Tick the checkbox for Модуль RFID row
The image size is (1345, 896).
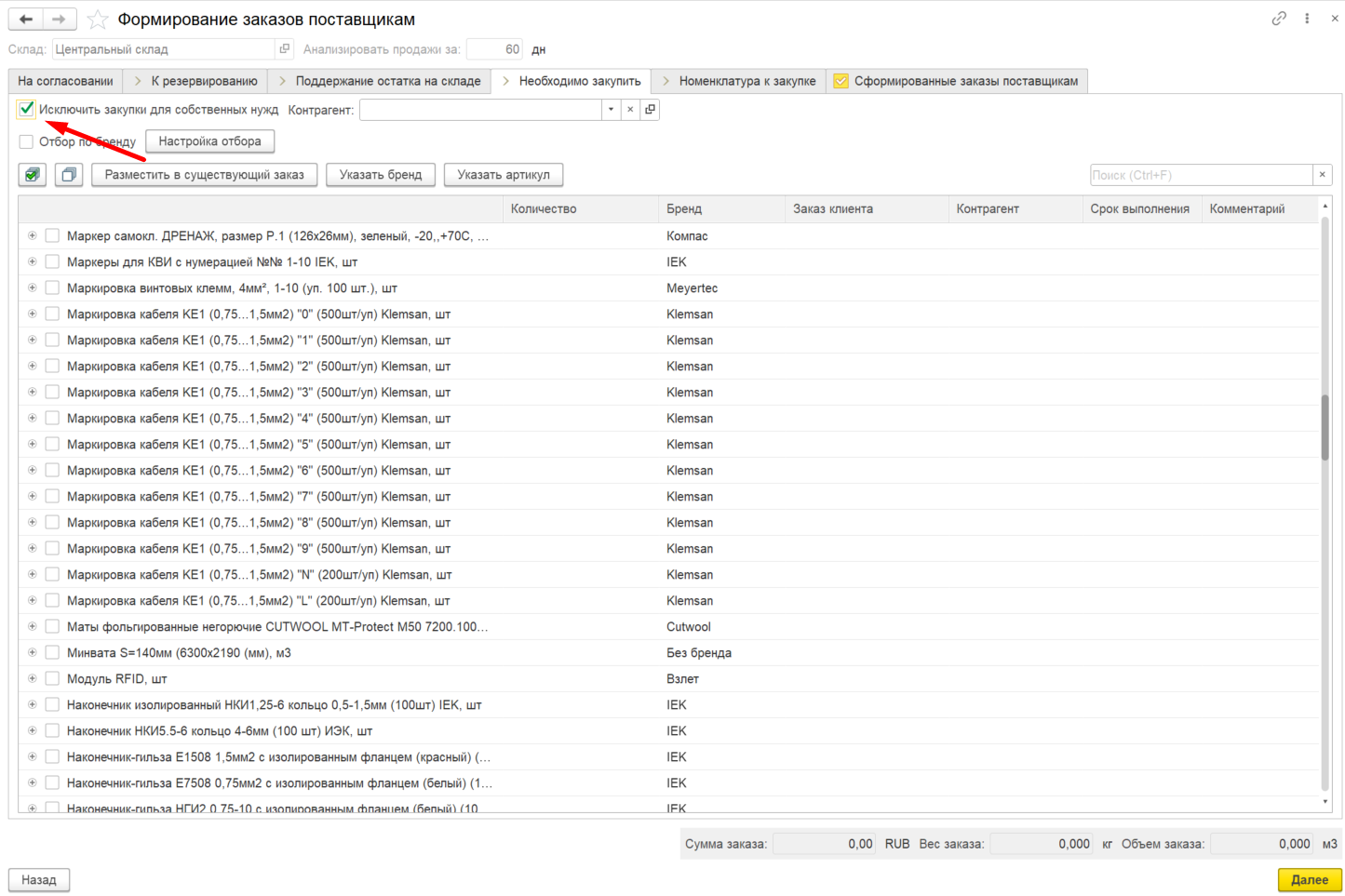pyautogui.click(x=52, y=679)
